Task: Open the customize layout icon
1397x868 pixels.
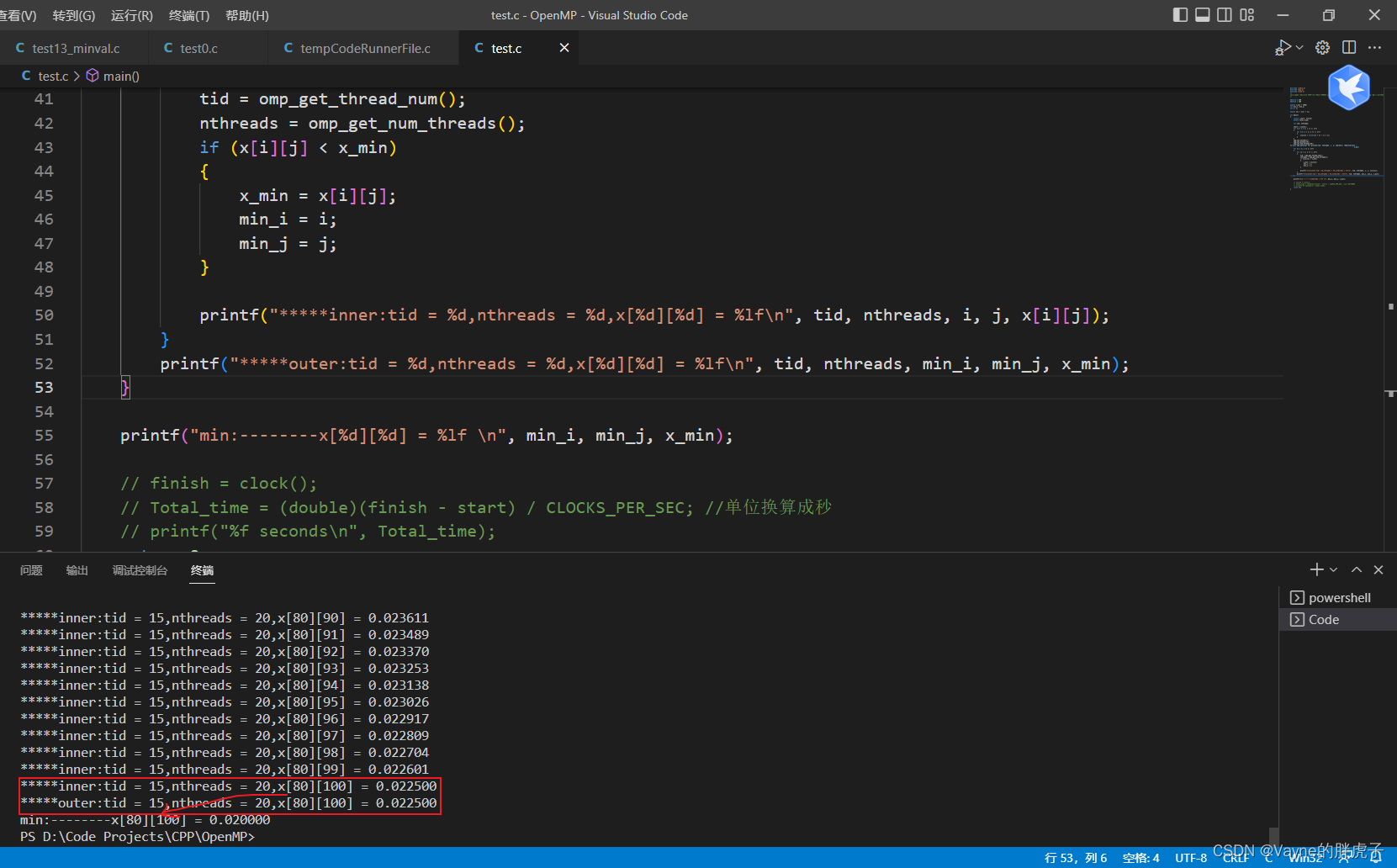Action: (x=1247, y=14)
